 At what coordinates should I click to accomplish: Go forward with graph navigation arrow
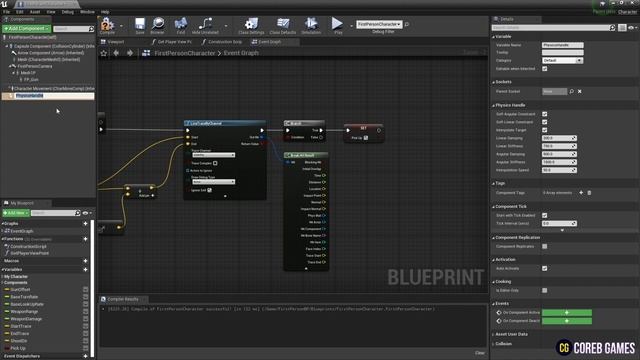(x=130, y=53)
